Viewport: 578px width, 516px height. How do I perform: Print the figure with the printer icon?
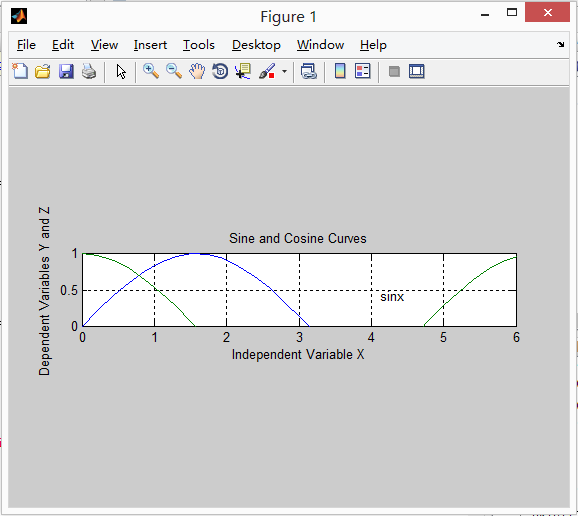89,71
